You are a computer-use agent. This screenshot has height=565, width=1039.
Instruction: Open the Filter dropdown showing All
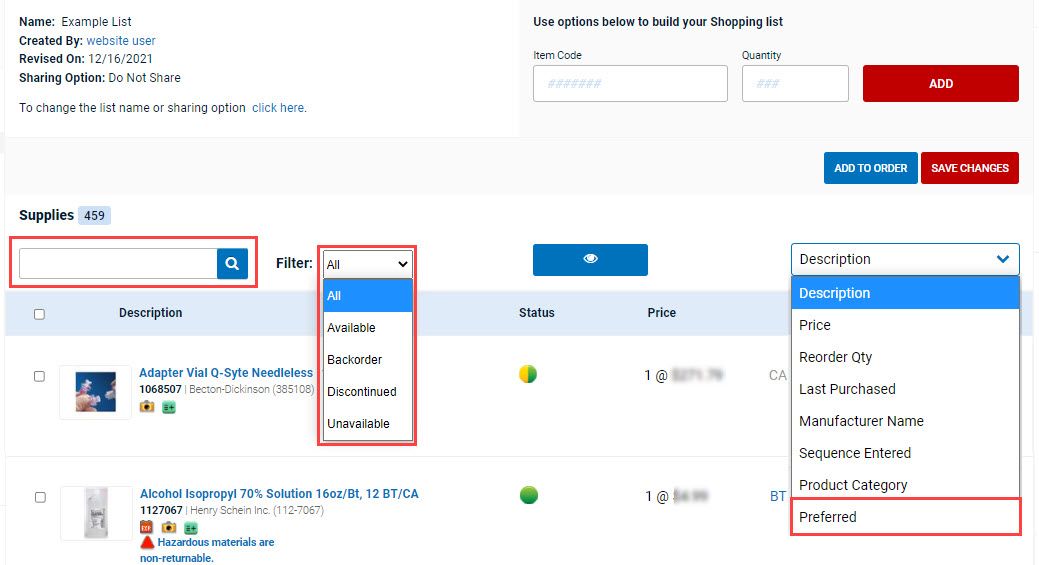367,264
